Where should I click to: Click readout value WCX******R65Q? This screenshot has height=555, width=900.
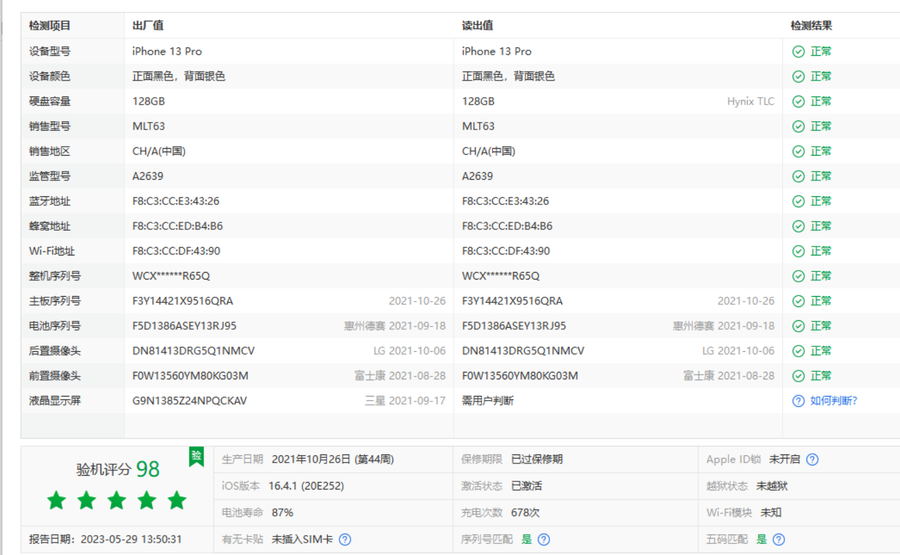click(501, 276)
